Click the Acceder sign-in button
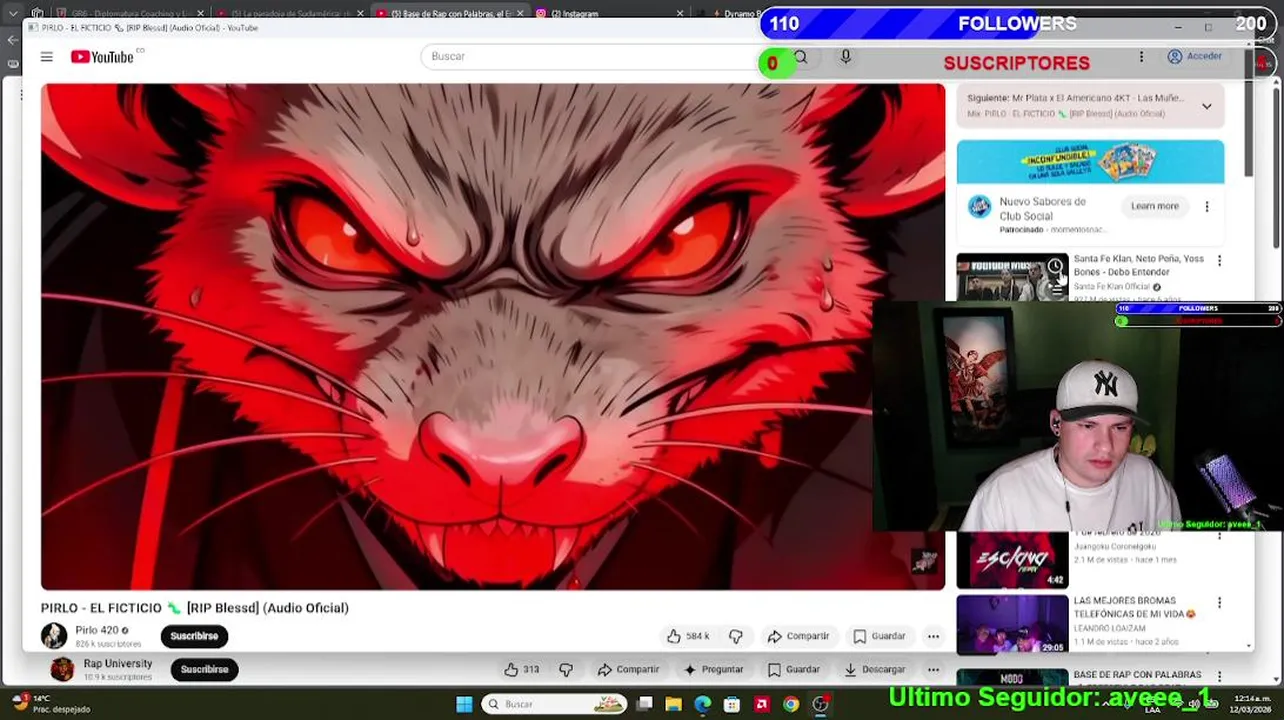This screenshot has height=720, width=1284. 1195,57
